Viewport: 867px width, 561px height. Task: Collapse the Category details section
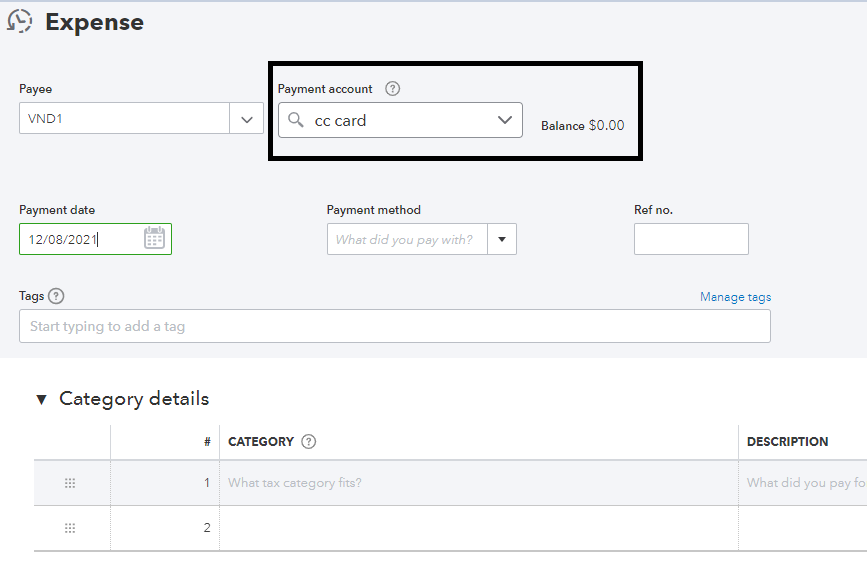pyautogui.click(x=41, y=399)
